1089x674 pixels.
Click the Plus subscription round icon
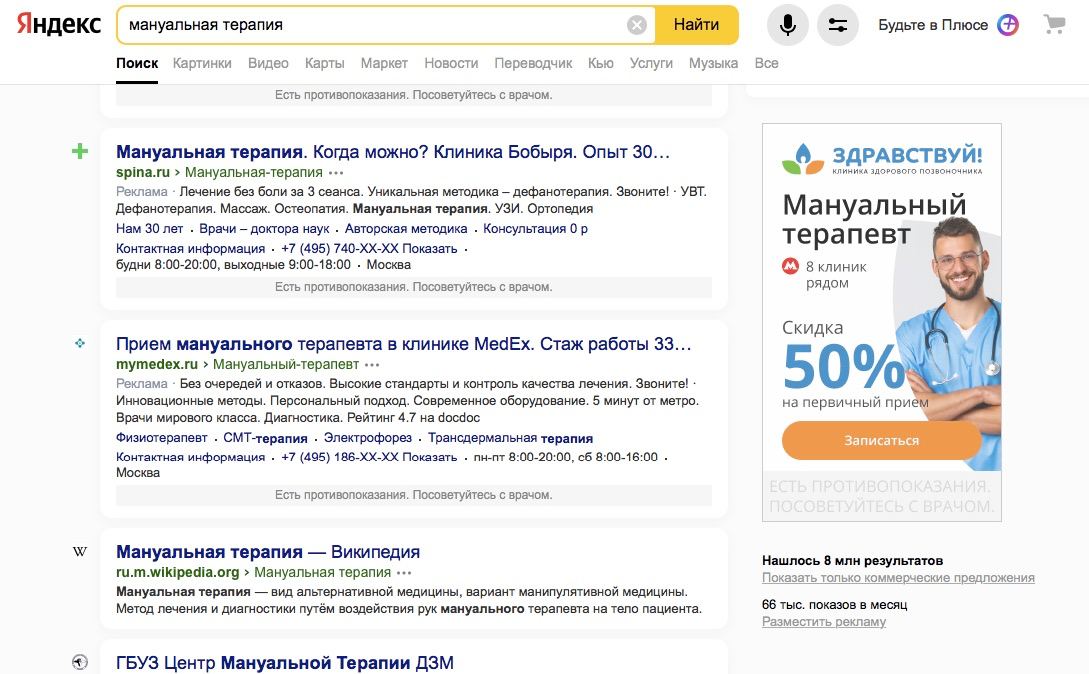tap(1008, 25)
